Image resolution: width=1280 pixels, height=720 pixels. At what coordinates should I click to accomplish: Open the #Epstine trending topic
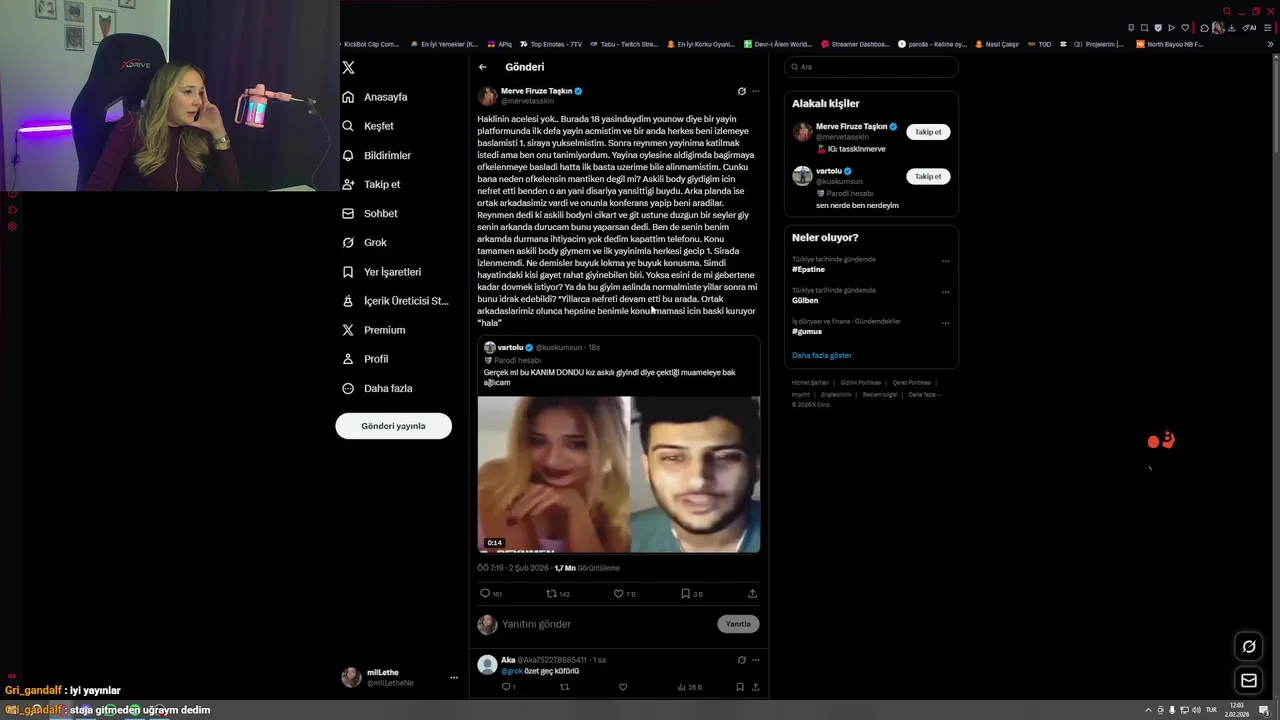(x=808, y=270)
